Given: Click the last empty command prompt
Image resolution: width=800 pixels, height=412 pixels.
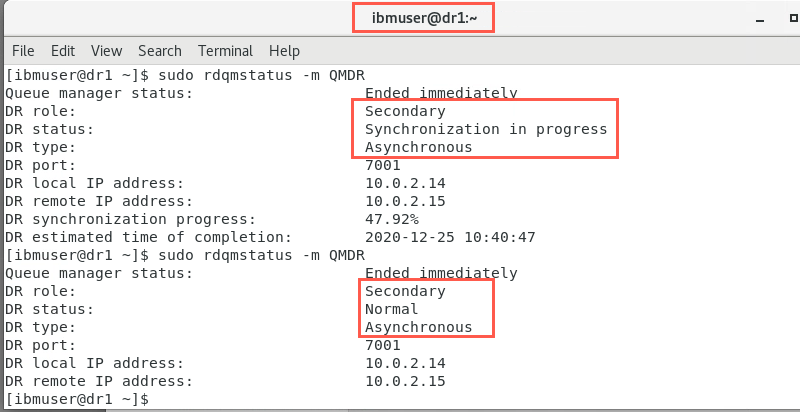Looking at the screenshot, I should (x=77, y=398).
